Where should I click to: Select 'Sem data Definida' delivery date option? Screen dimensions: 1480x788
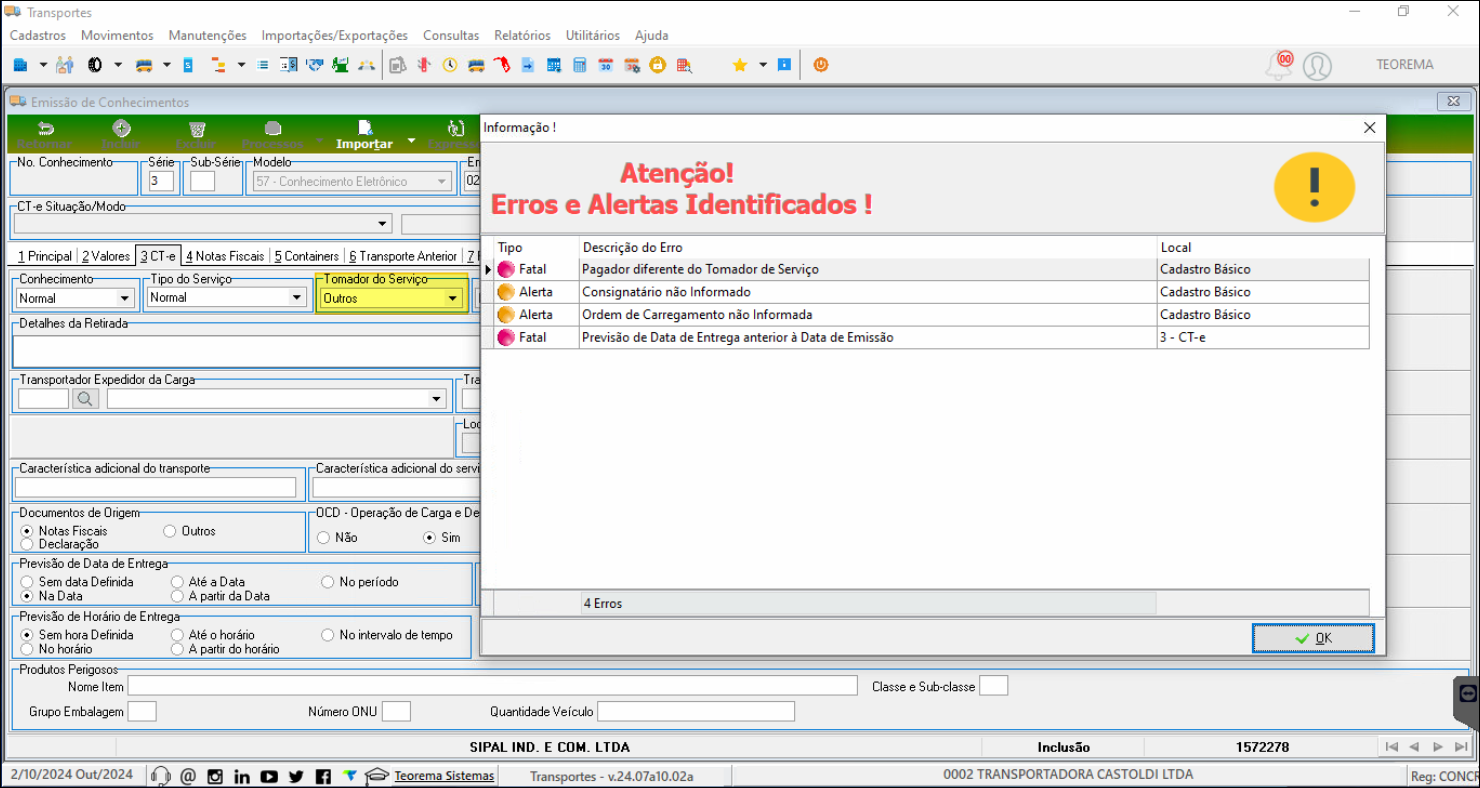pyautogui.click(x=27, y=582)
